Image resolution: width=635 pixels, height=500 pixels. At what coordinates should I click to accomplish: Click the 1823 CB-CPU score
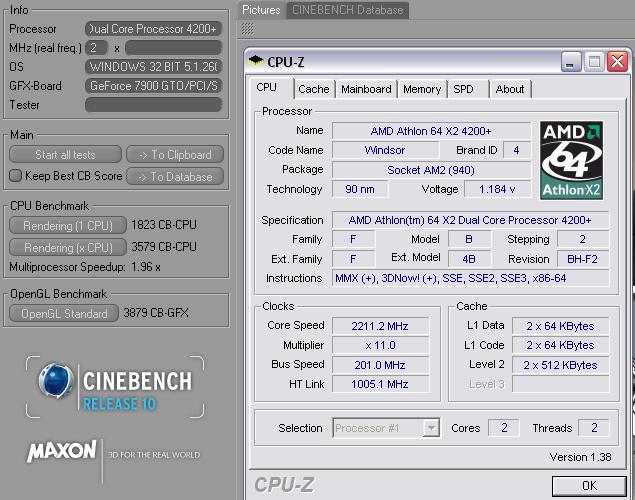click(164, 225)
